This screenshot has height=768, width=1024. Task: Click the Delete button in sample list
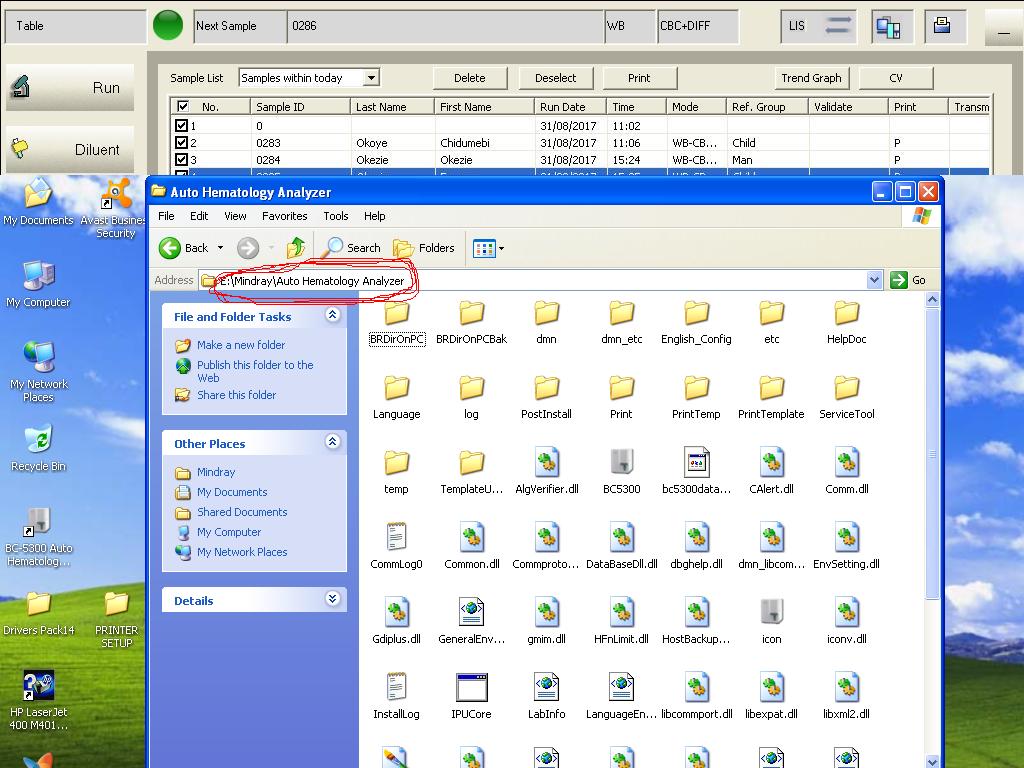click(470, 78)
